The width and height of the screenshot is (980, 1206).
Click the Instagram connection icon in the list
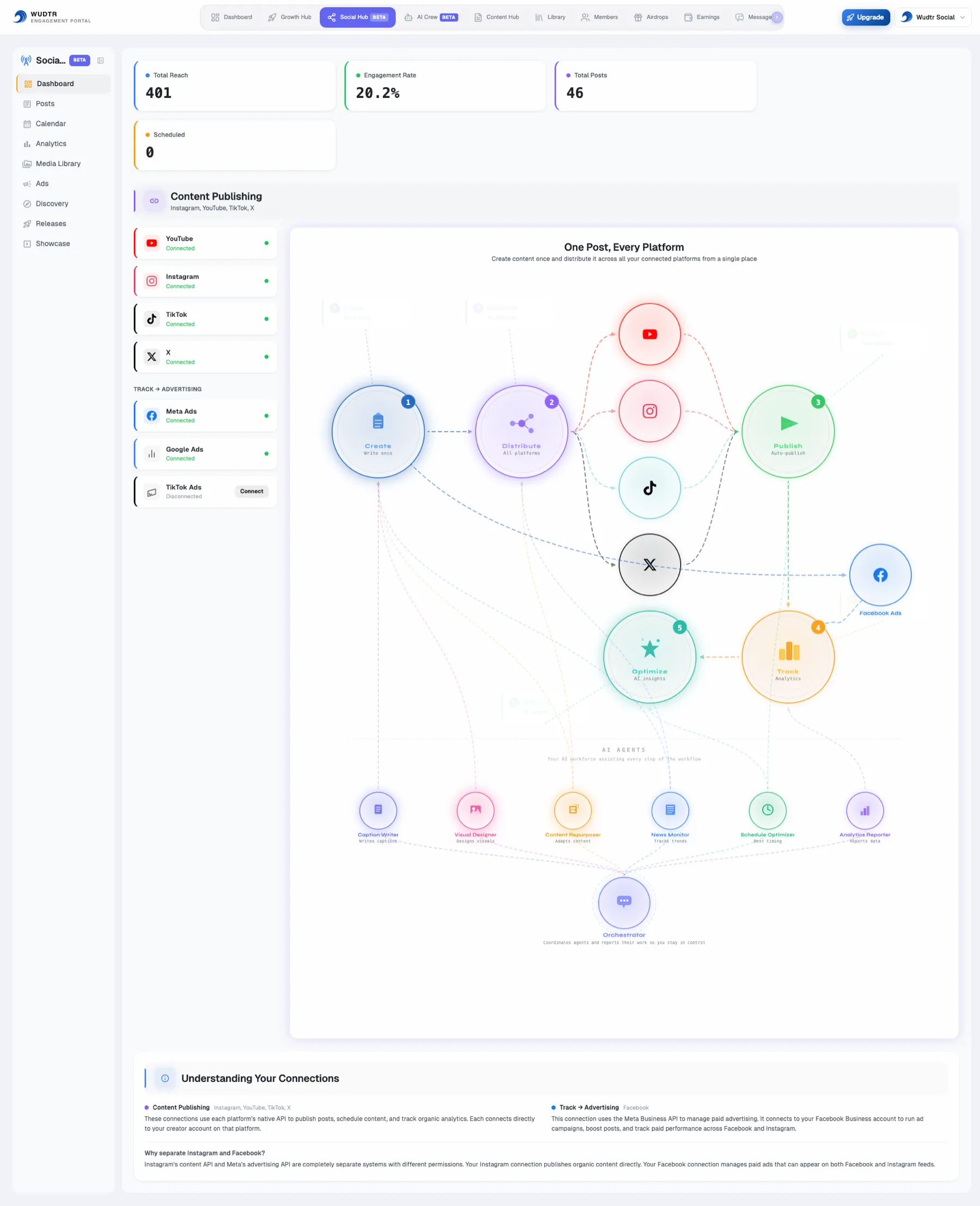(152, 281)
